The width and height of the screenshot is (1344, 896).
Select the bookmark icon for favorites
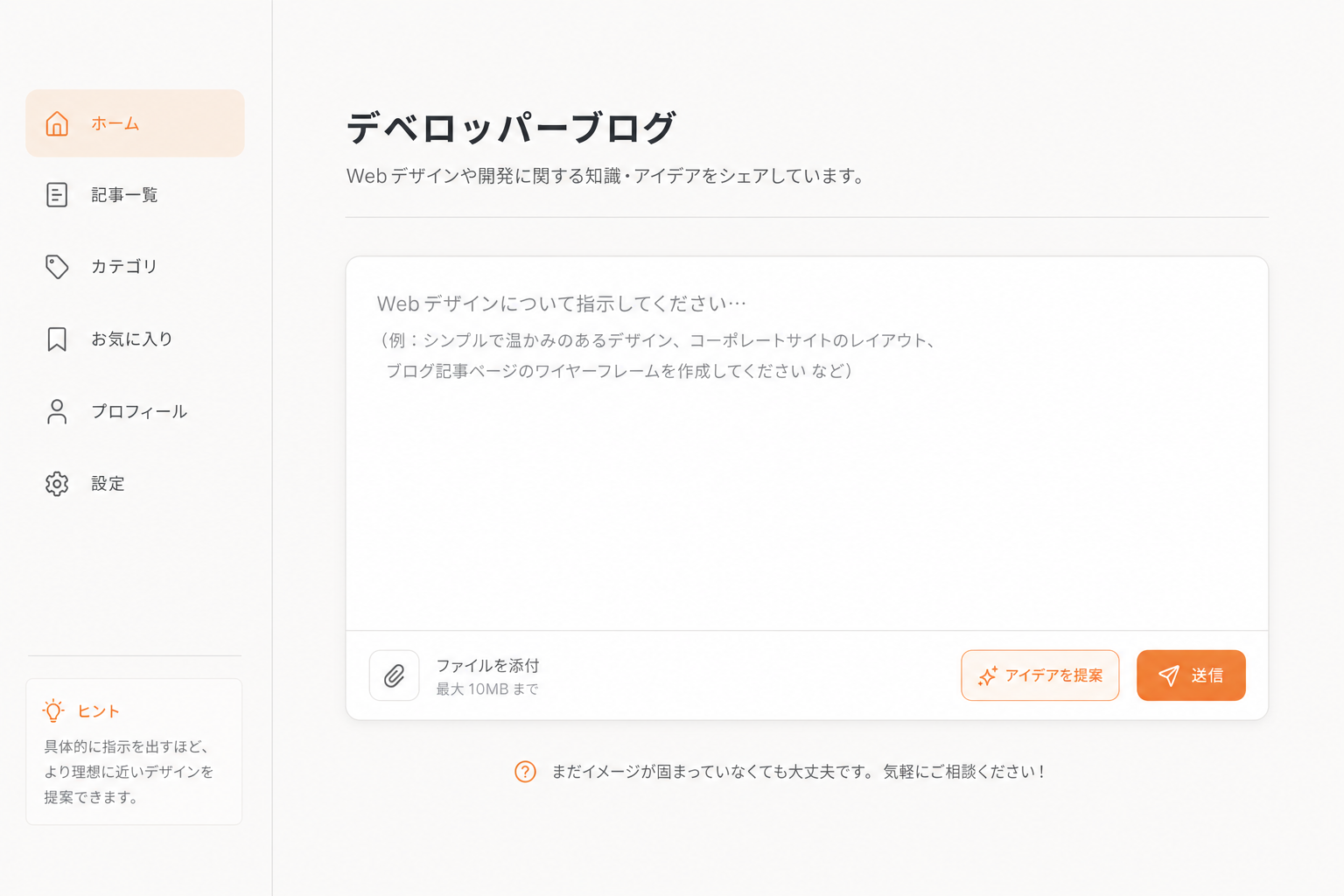[x=57, y=339]
